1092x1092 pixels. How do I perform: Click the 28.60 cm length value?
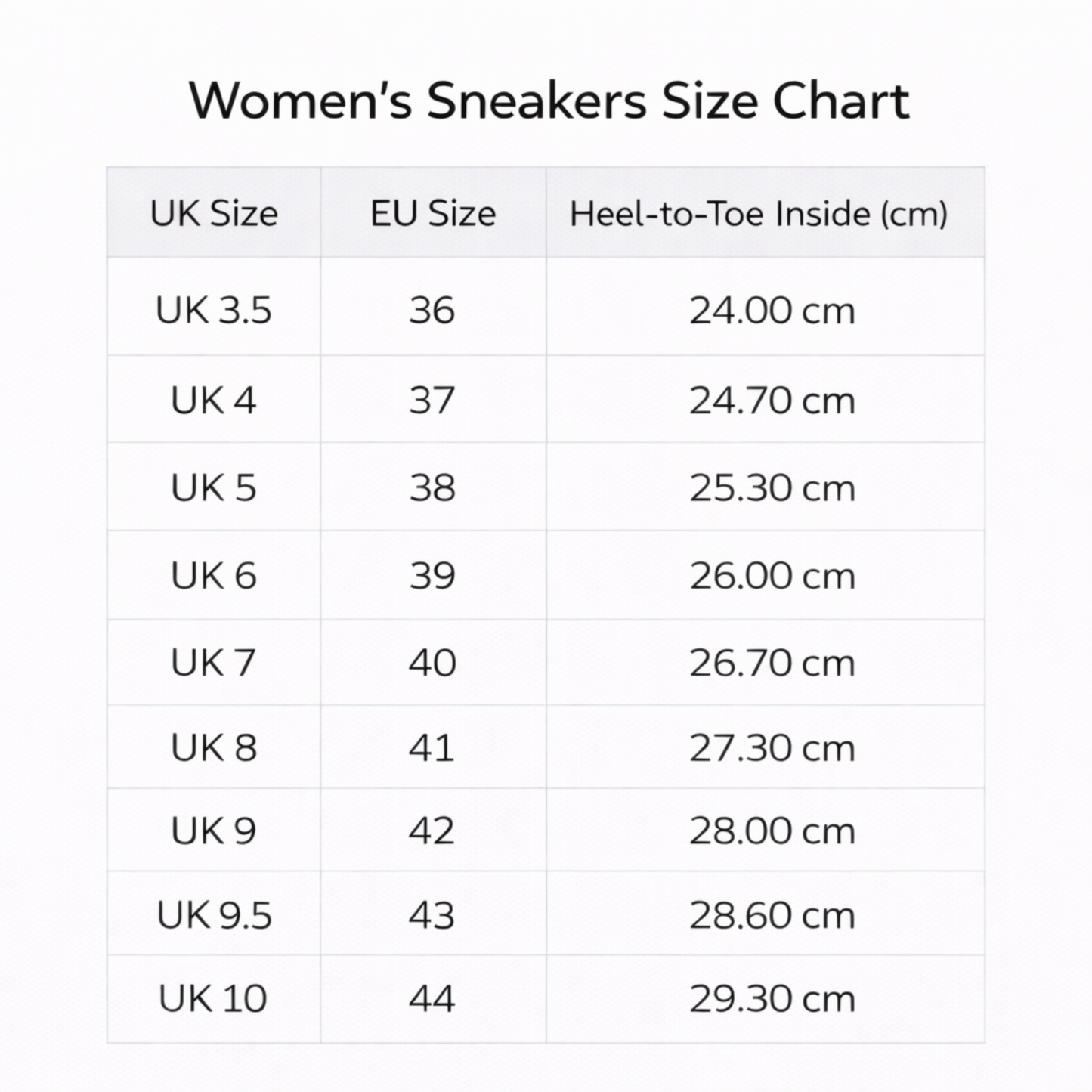[772, 915]
